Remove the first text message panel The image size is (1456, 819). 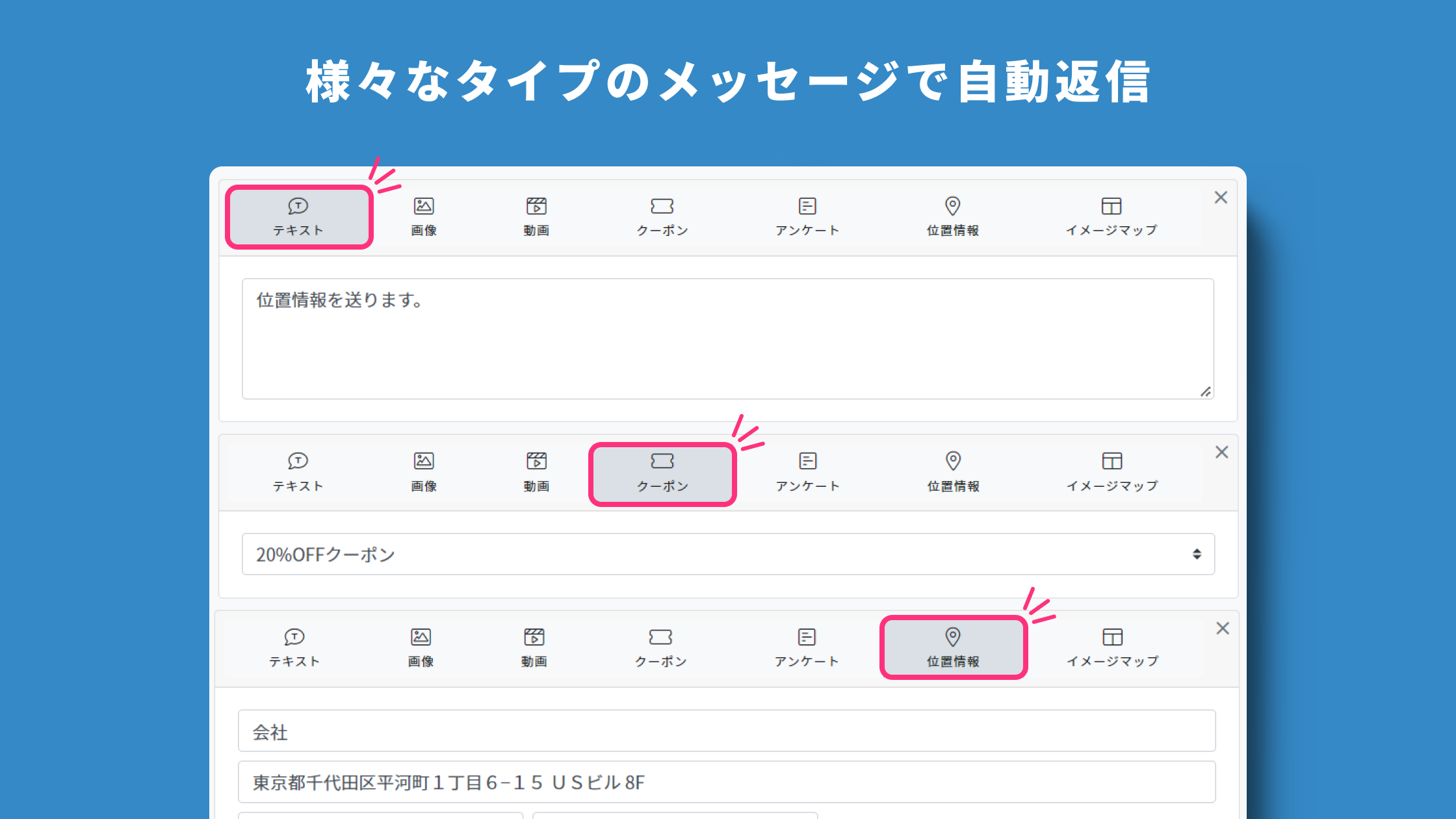coord(1221,198)
